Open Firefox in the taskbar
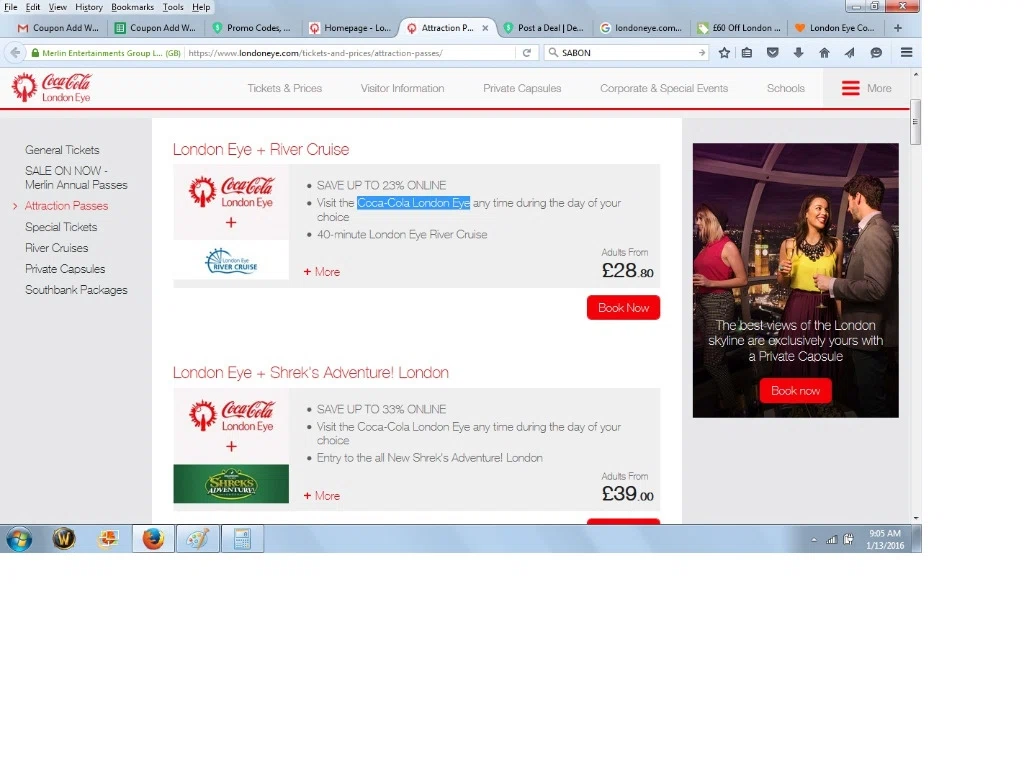 click(153, 539)
